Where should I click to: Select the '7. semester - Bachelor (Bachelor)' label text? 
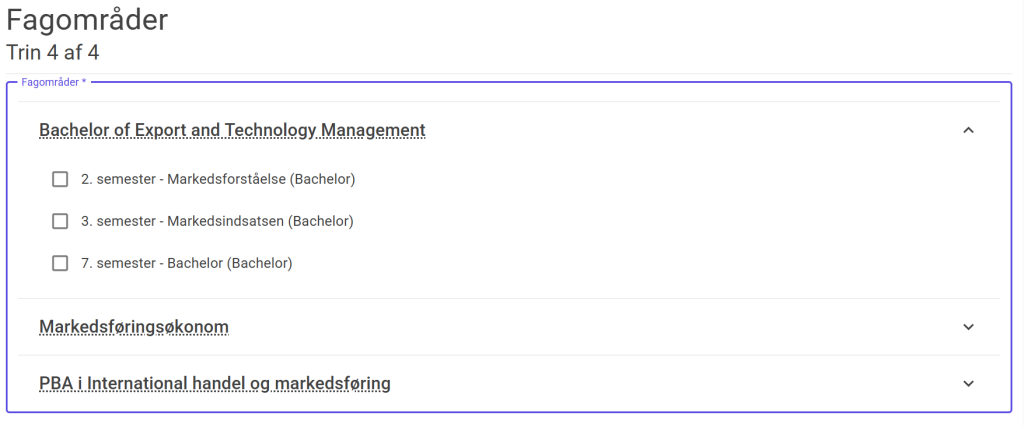(186, 263)
